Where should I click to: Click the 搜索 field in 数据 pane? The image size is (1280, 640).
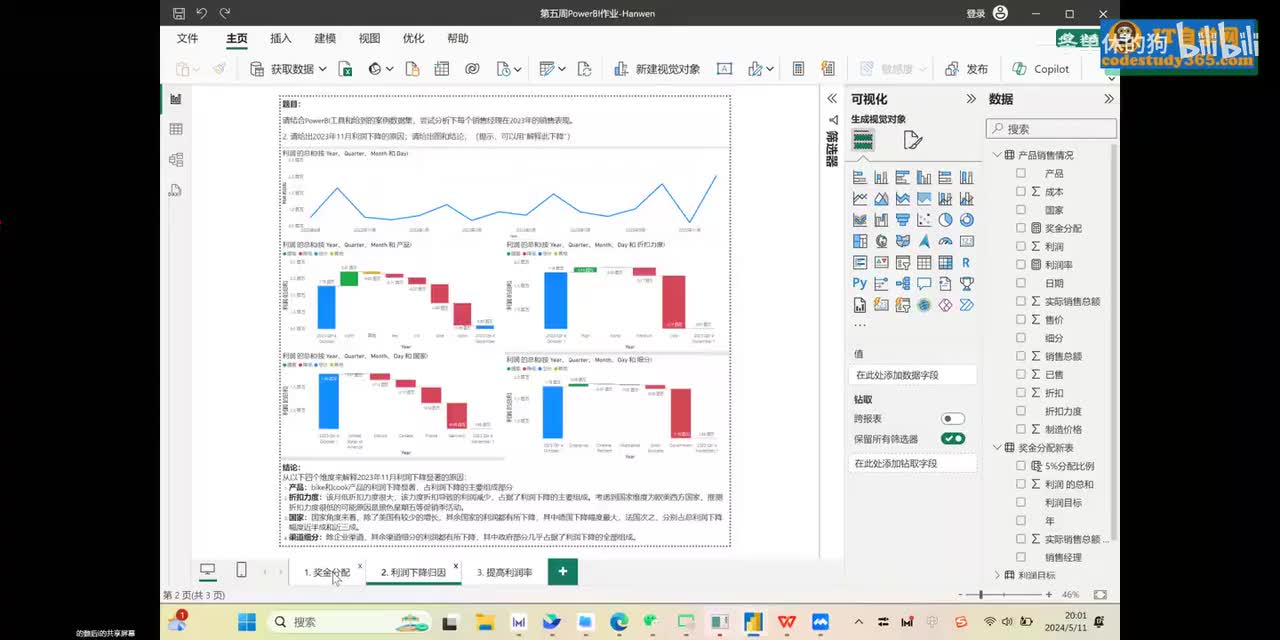point(1051,129)
